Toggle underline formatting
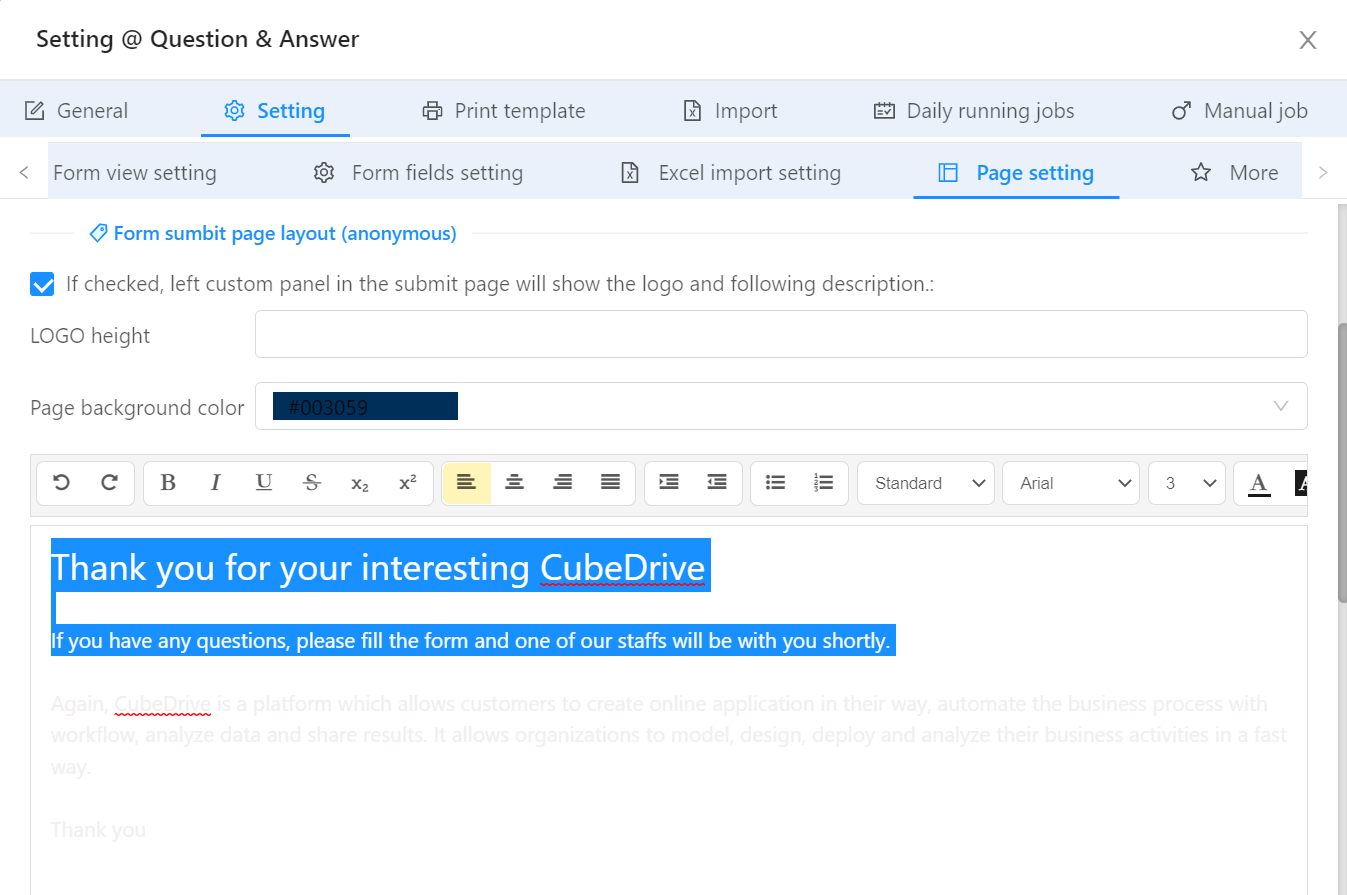 264,483
